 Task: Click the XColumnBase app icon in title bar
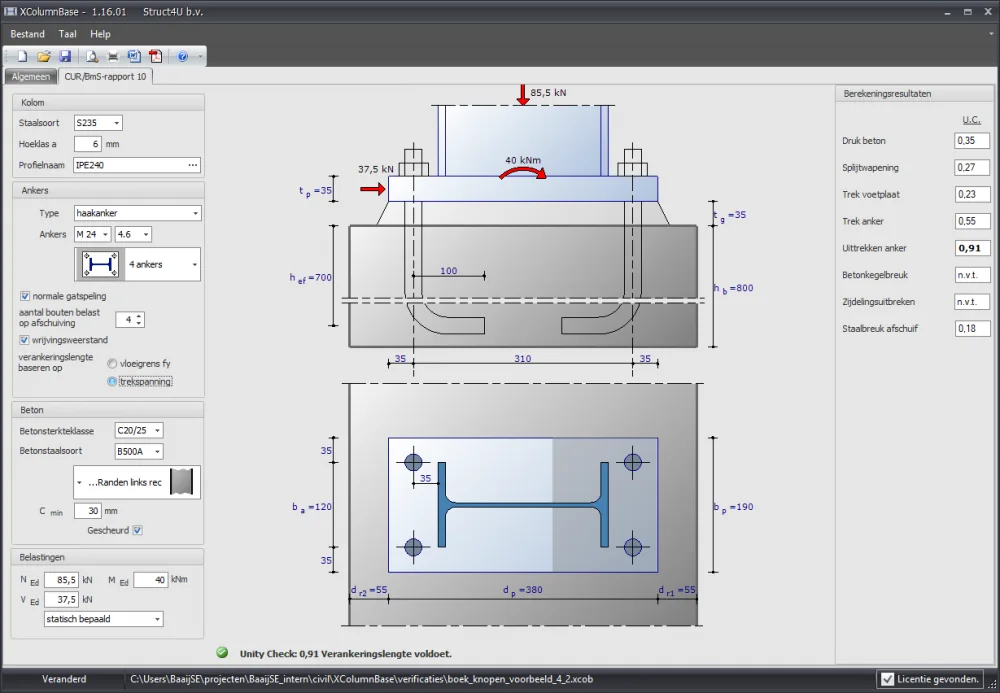(10, 11)
